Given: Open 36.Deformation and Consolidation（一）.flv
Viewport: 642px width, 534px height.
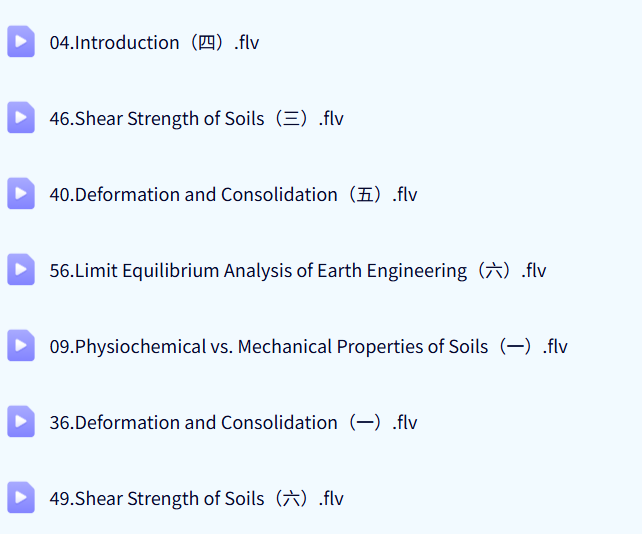Looking at the screenshot, I should pos(233,423).
